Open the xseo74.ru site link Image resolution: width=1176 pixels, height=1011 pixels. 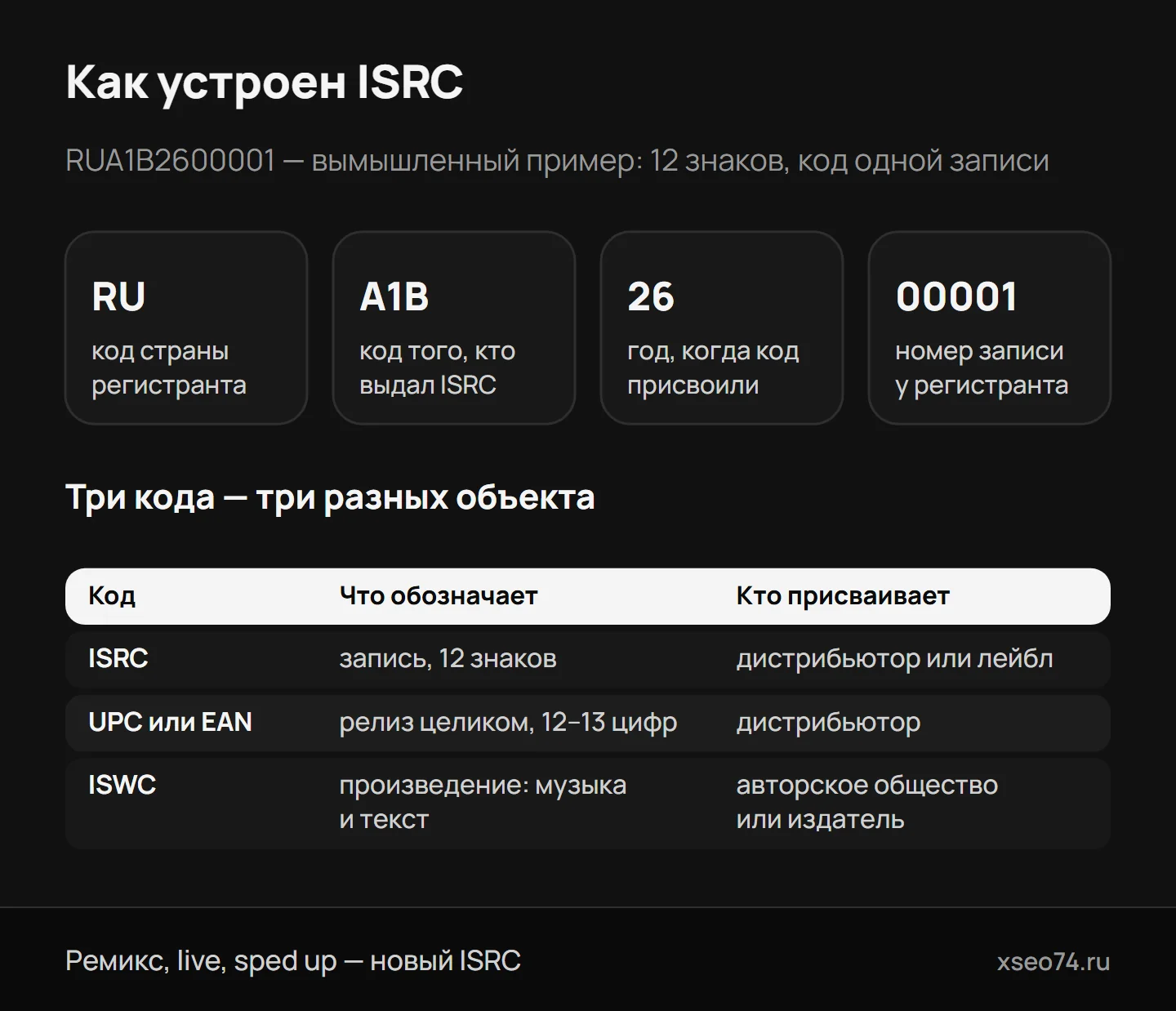pyautogui.click(x=1053, y=962)
